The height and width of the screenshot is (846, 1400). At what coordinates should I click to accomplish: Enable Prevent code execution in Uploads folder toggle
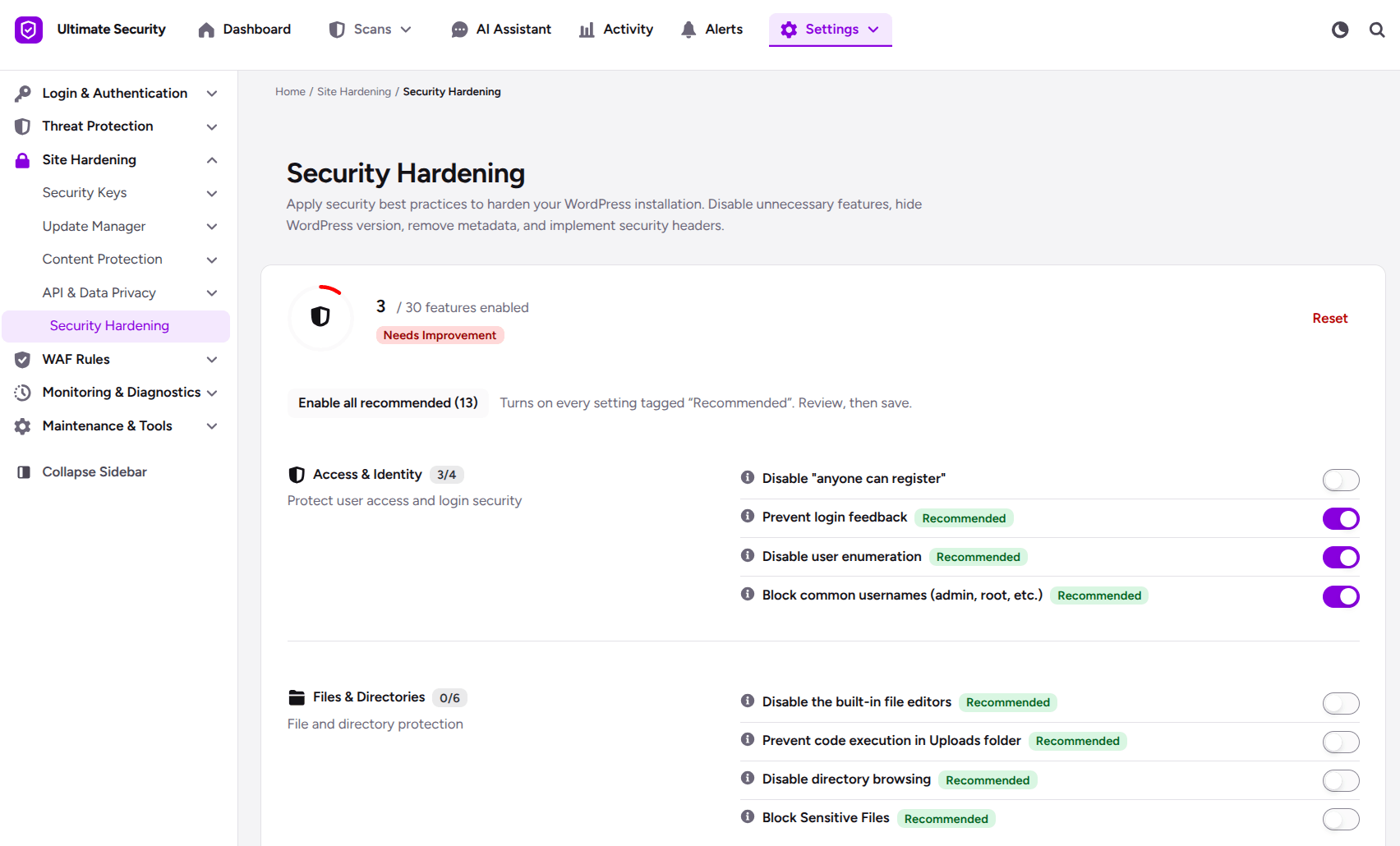tap(1341, 742)
